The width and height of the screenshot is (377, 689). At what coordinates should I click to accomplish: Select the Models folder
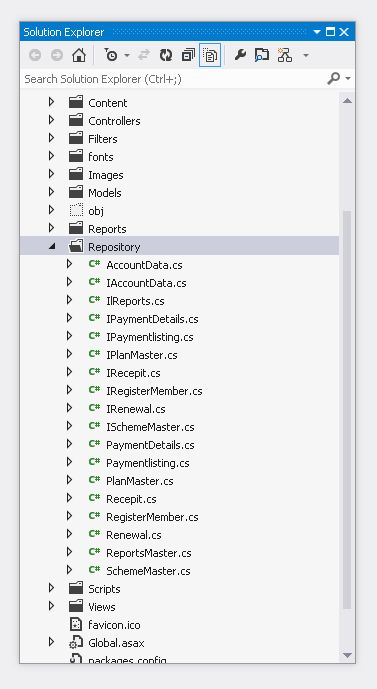105,193
